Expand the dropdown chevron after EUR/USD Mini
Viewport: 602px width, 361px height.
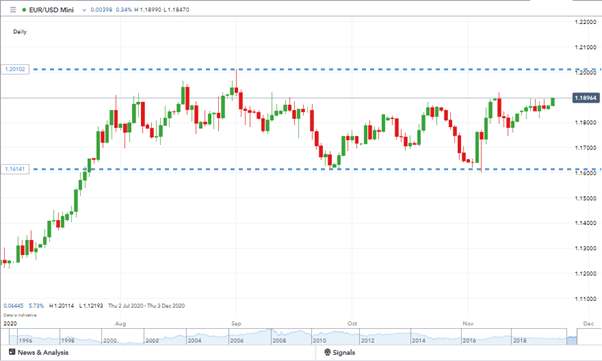pos(84,10)
